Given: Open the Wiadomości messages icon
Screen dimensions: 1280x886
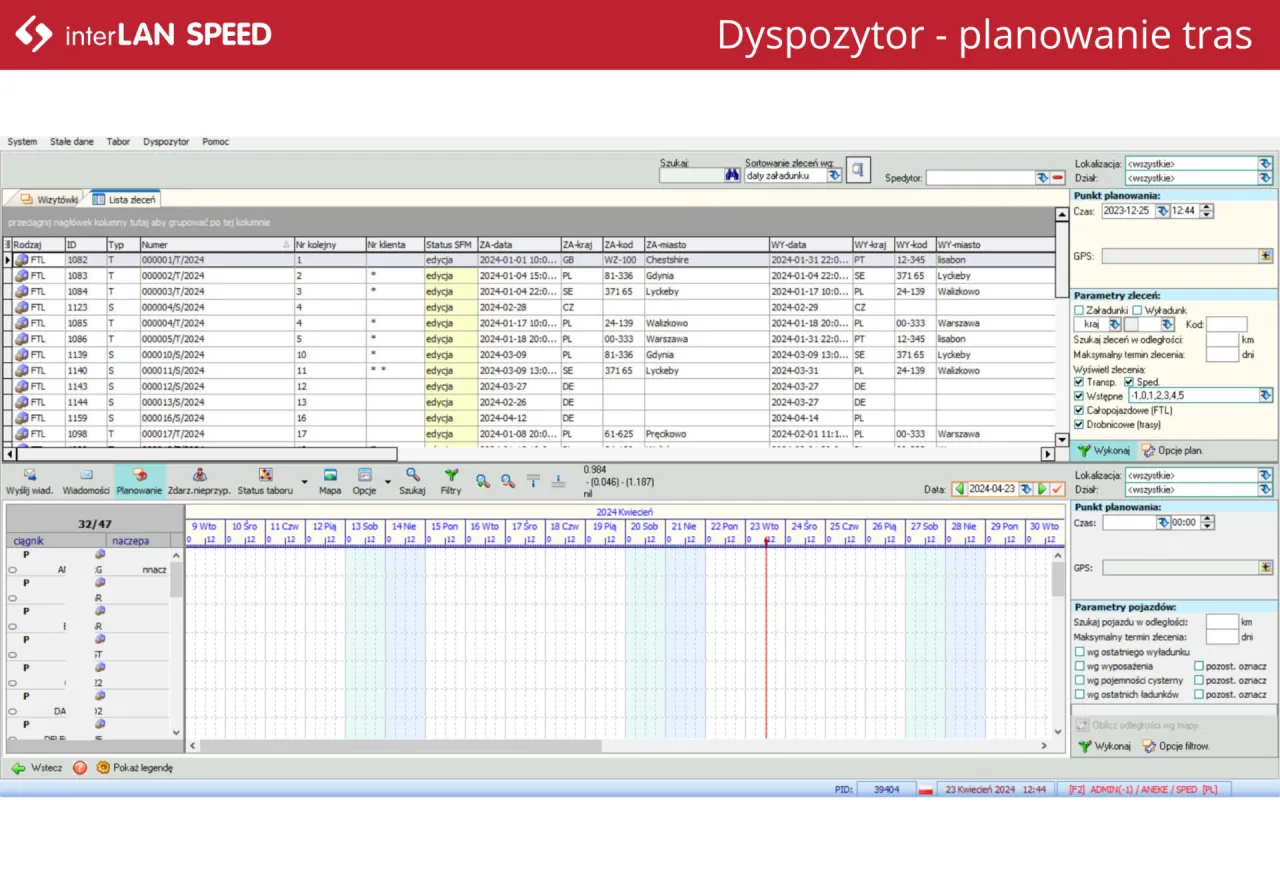Looking at the screenshot, I should 86,475.
